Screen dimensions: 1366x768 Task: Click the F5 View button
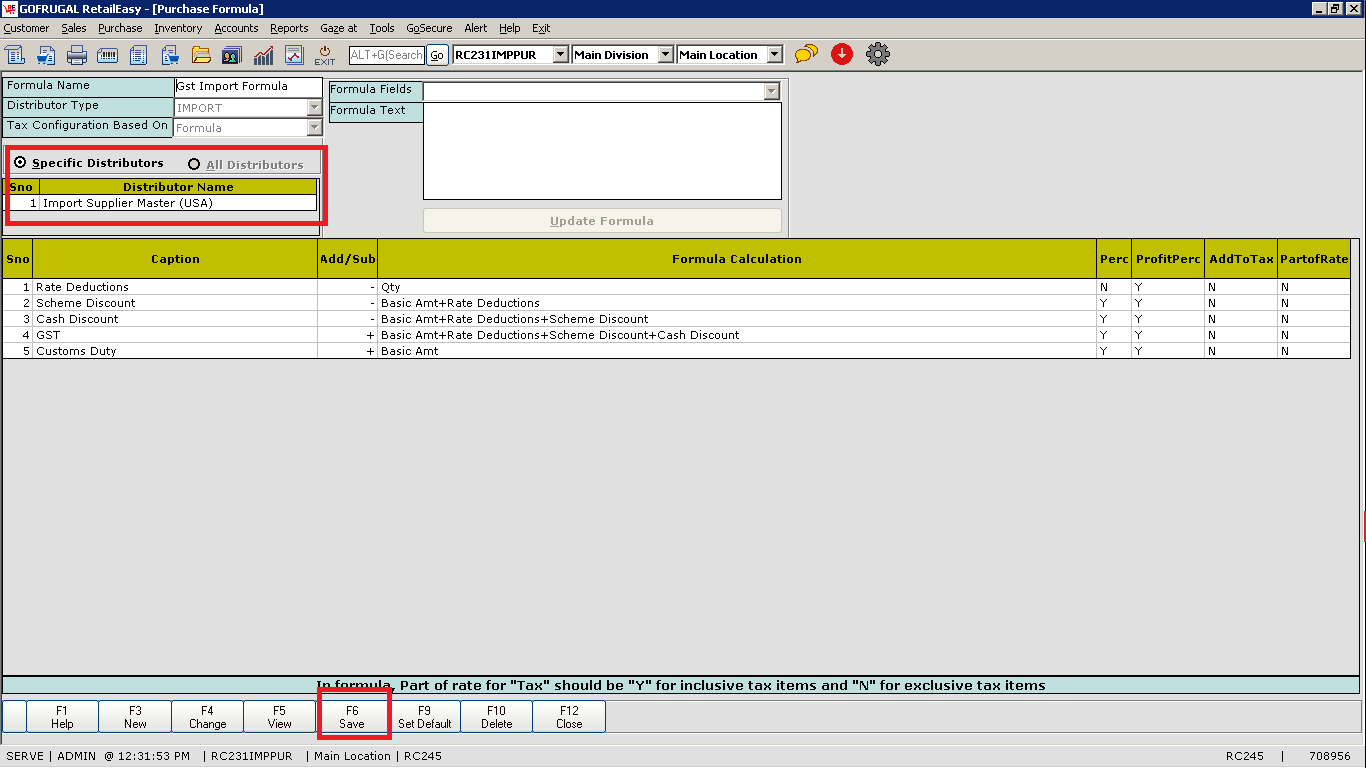280,717
